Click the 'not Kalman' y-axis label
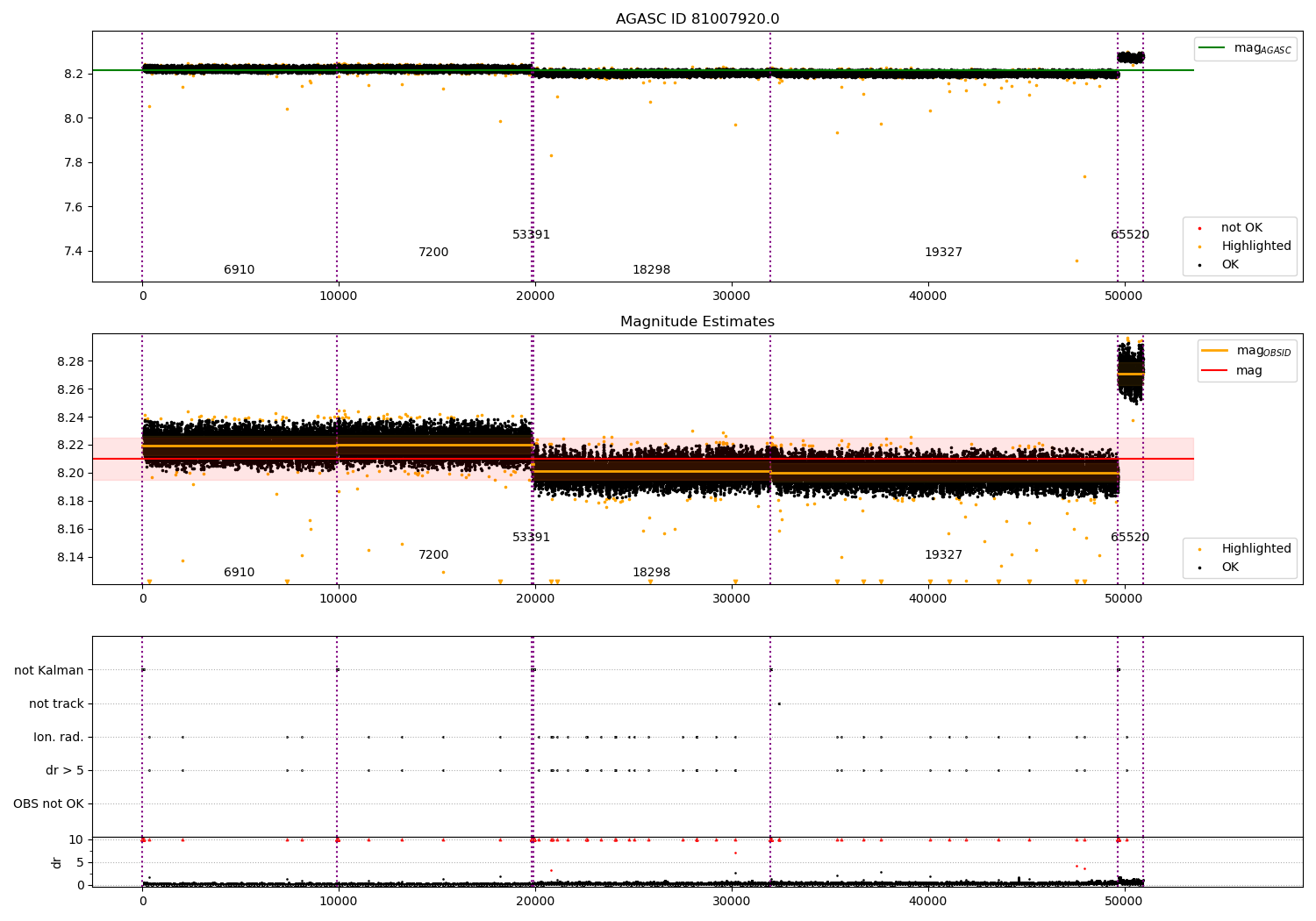Image resolution: width=1316 pixels, height=921 pixels. 49,670
